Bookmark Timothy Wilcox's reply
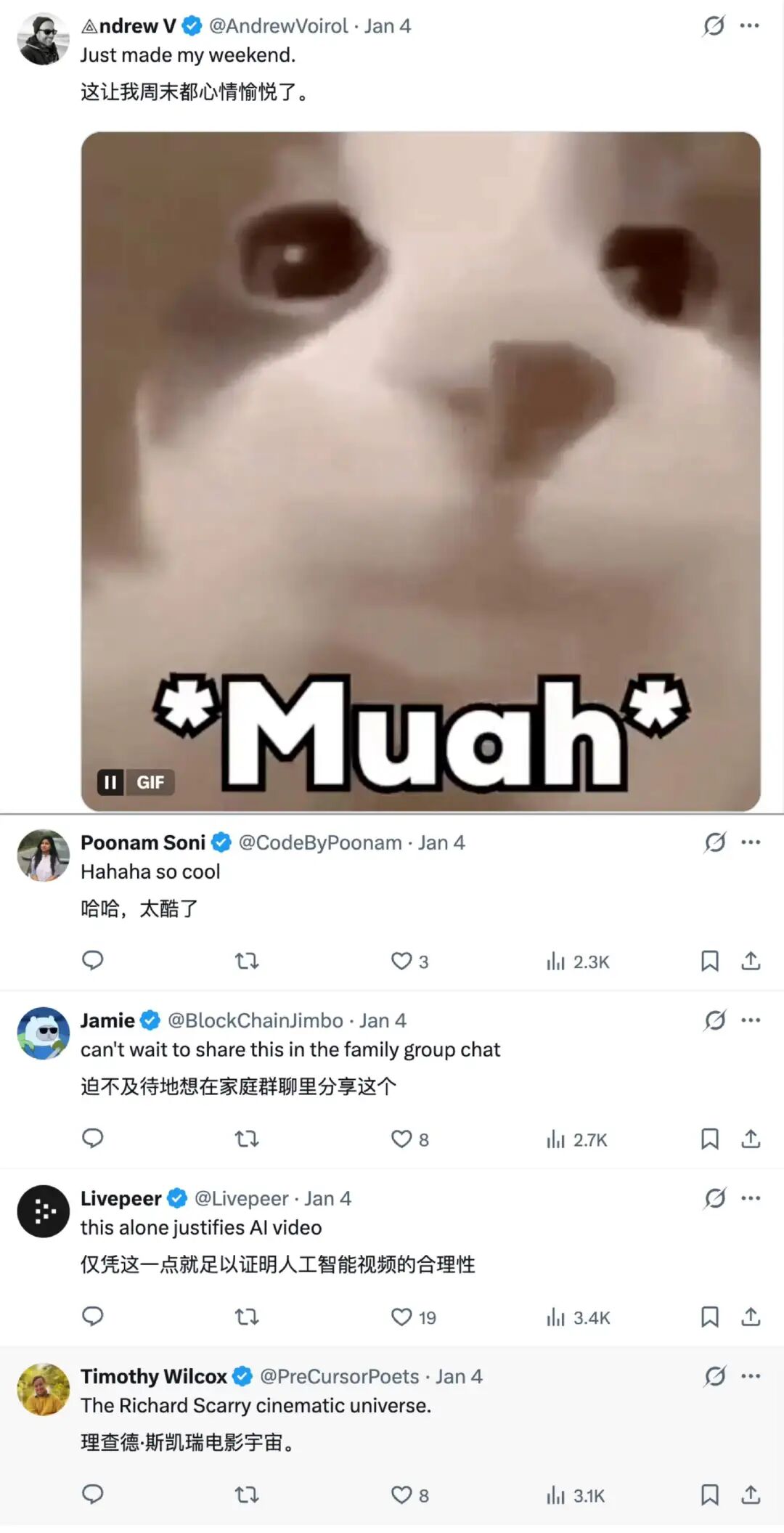Viewport: 784px width, 1533px height. 709,1495
